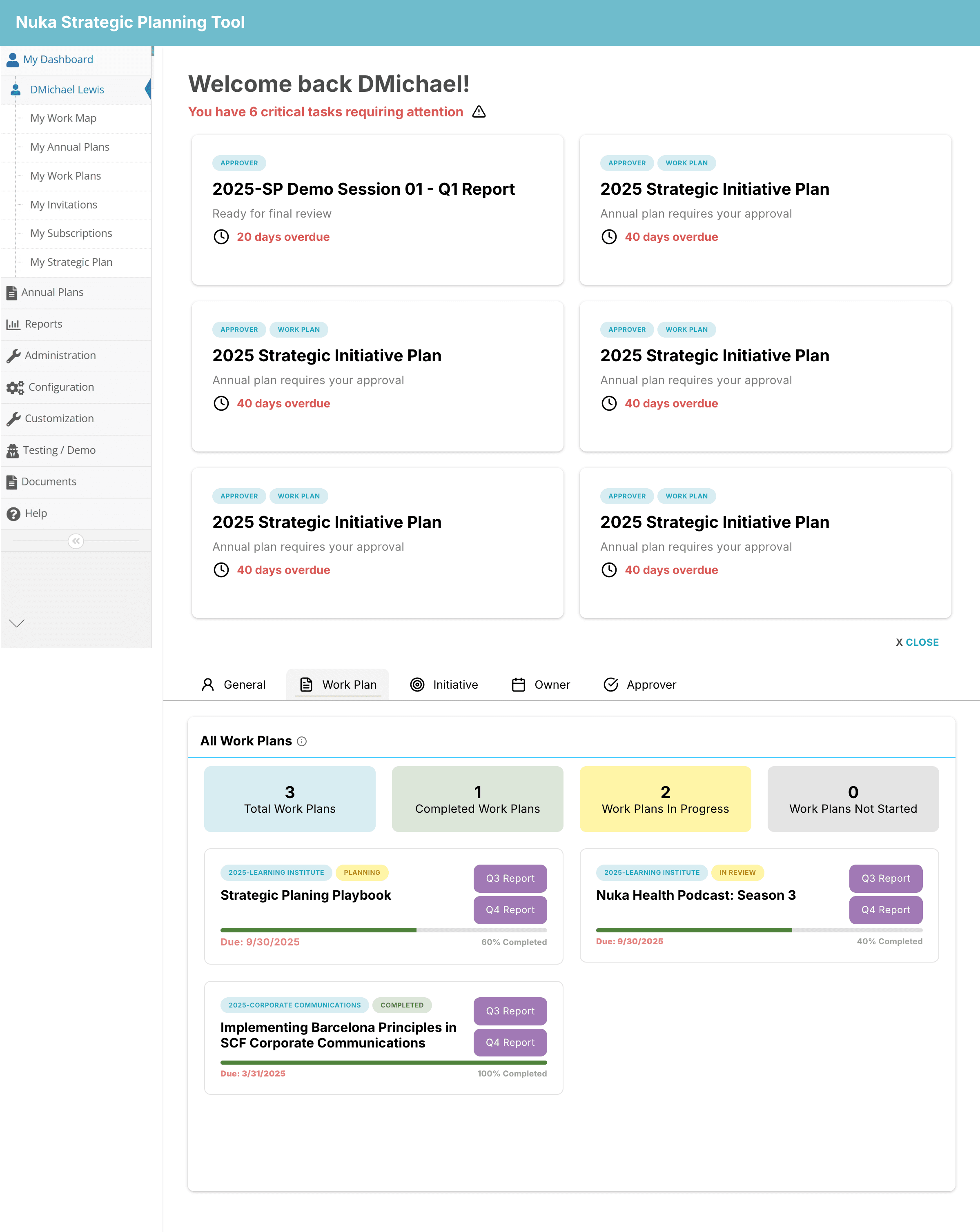Expand the down chevron below sidebar
Screen dimensions: 980x1232
[x=17, y=623]
